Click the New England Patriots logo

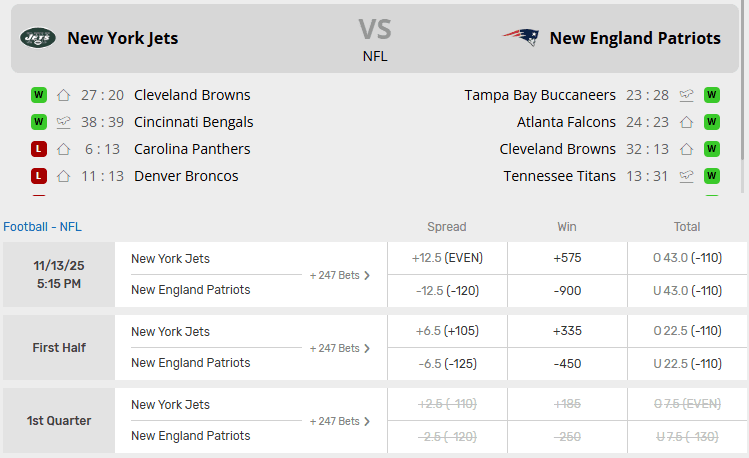click(520, 38)
